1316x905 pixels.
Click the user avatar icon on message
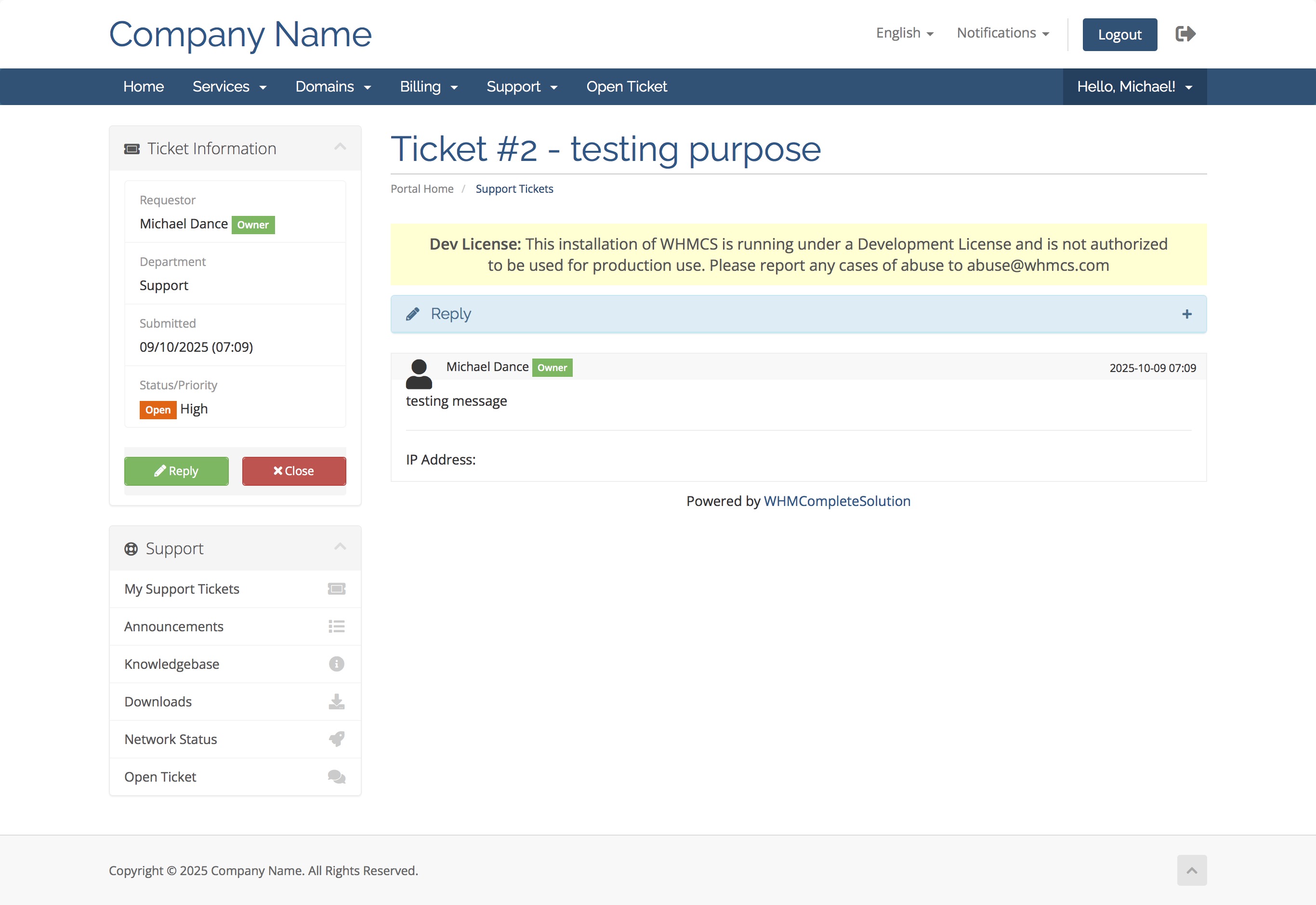tap(419, 373)
